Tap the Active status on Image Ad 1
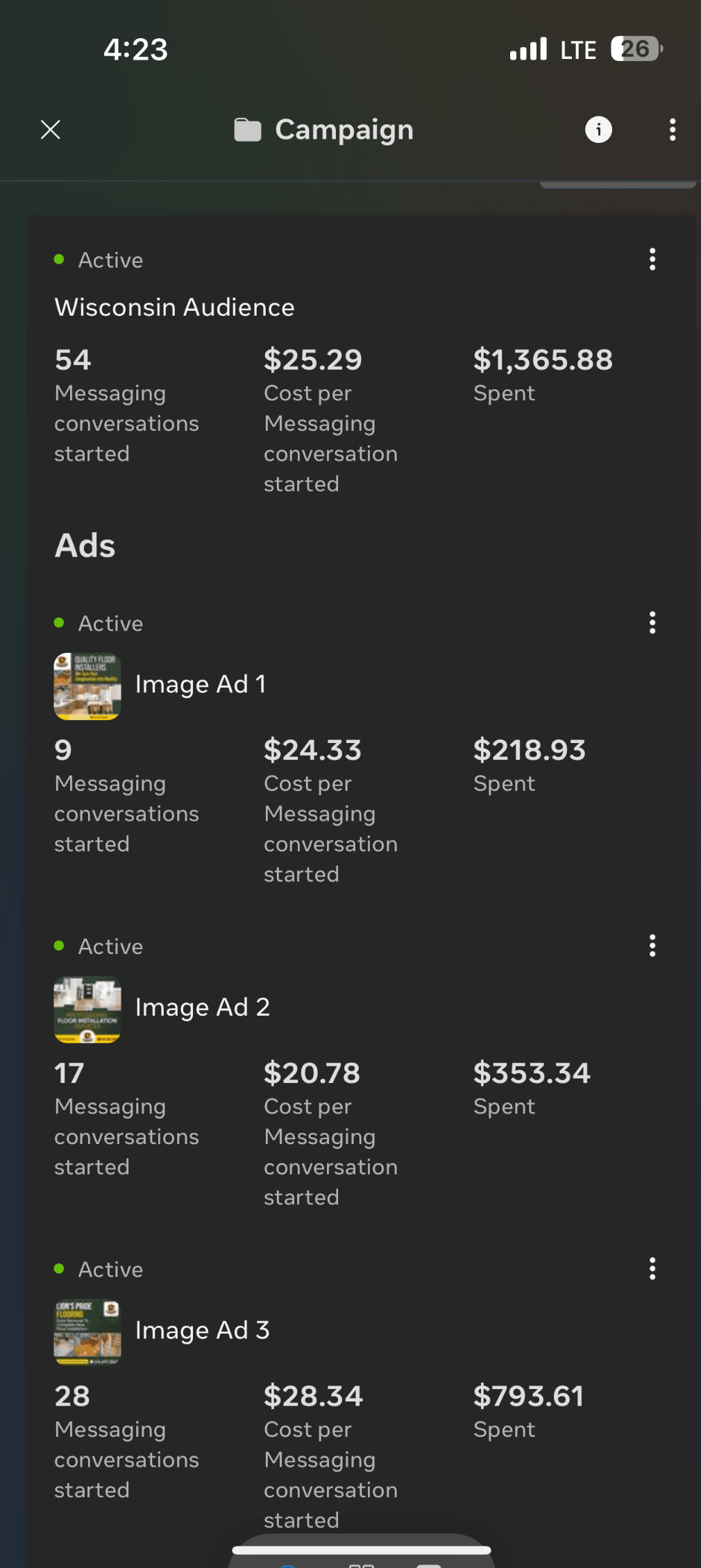701x1568 pixels. [x=110, y=624]
